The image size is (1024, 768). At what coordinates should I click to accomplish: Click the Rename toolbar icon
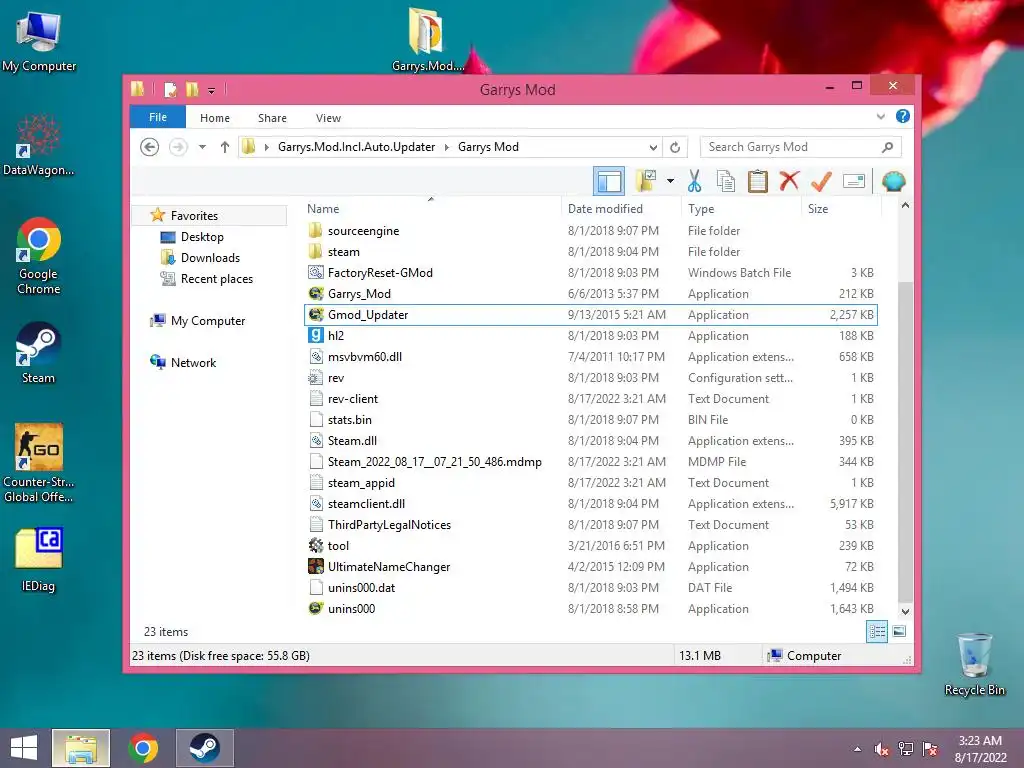pyautogui.click(x=854, y=181)
